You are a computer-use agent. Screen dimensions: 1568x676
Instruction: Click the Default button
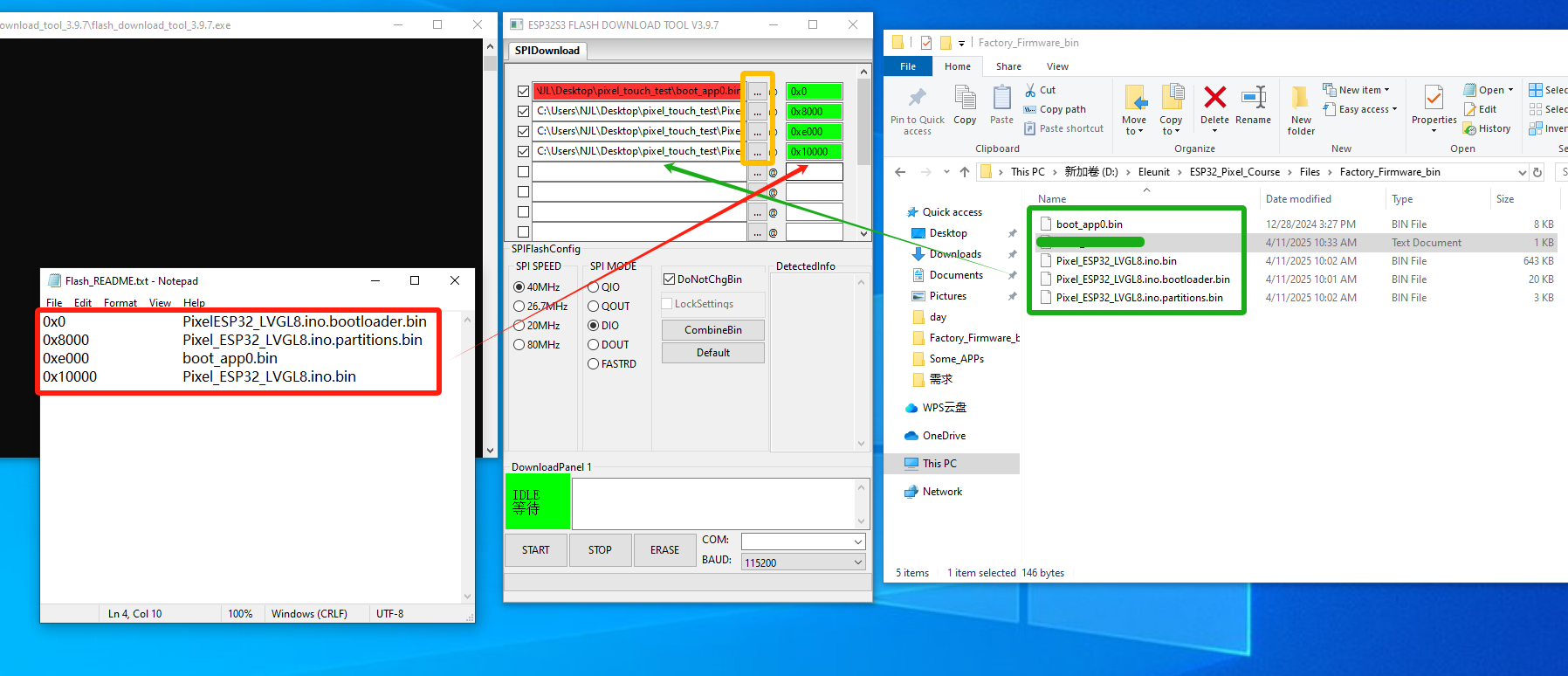713,353
